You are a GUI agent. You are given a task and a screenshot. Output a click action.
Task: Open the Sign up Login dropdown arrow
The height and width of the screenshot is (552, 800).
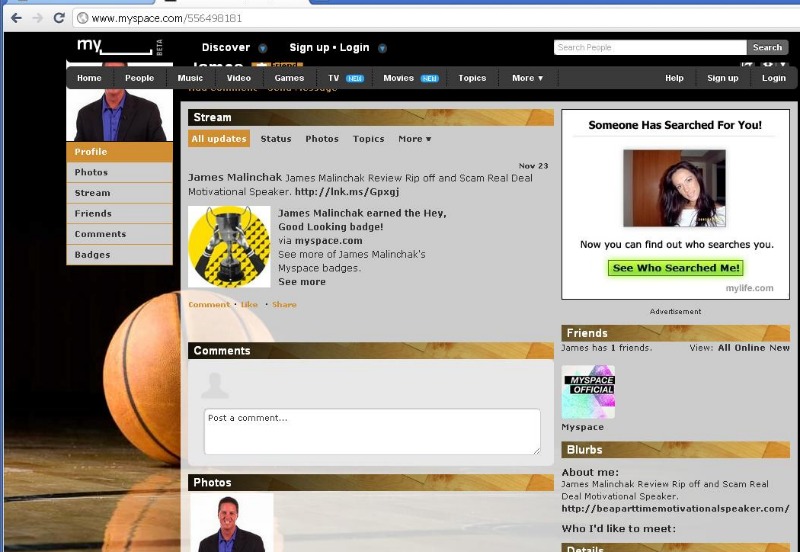click(x=382, y=48)
